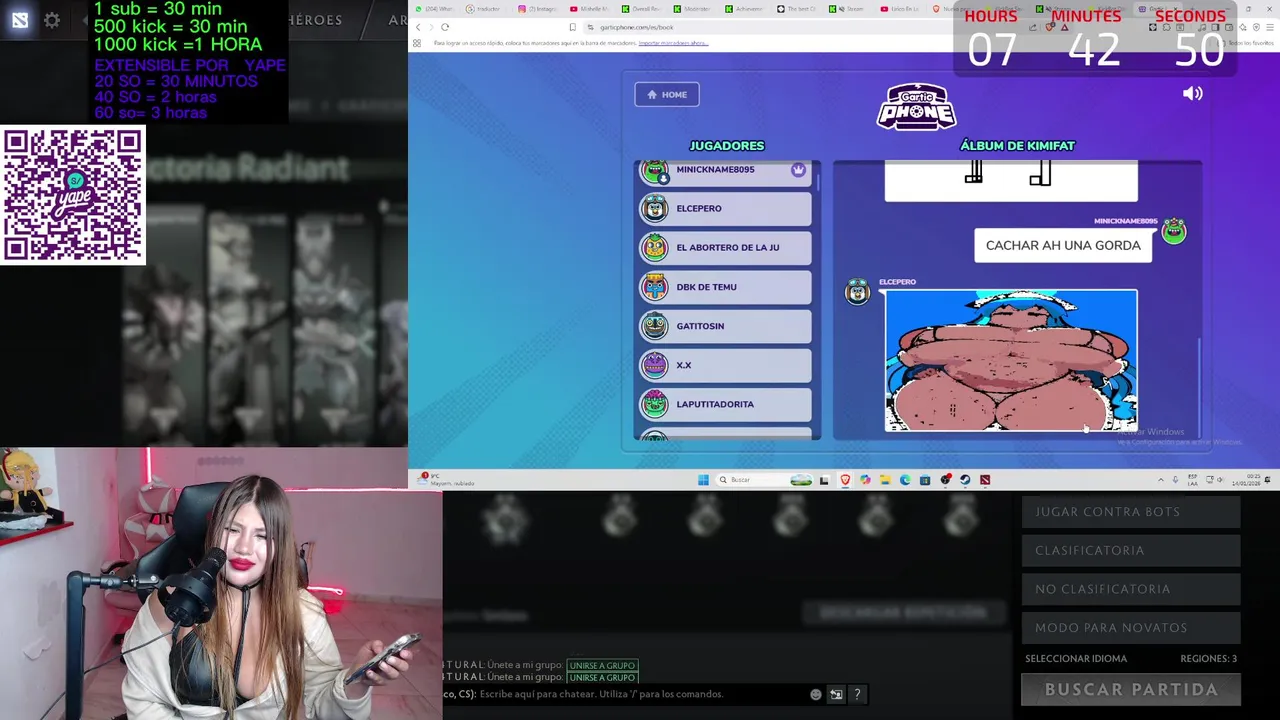Click the second UNIRSE A GRUPO button
This screenshot has height=720, width=1280.
pos(602,677)
